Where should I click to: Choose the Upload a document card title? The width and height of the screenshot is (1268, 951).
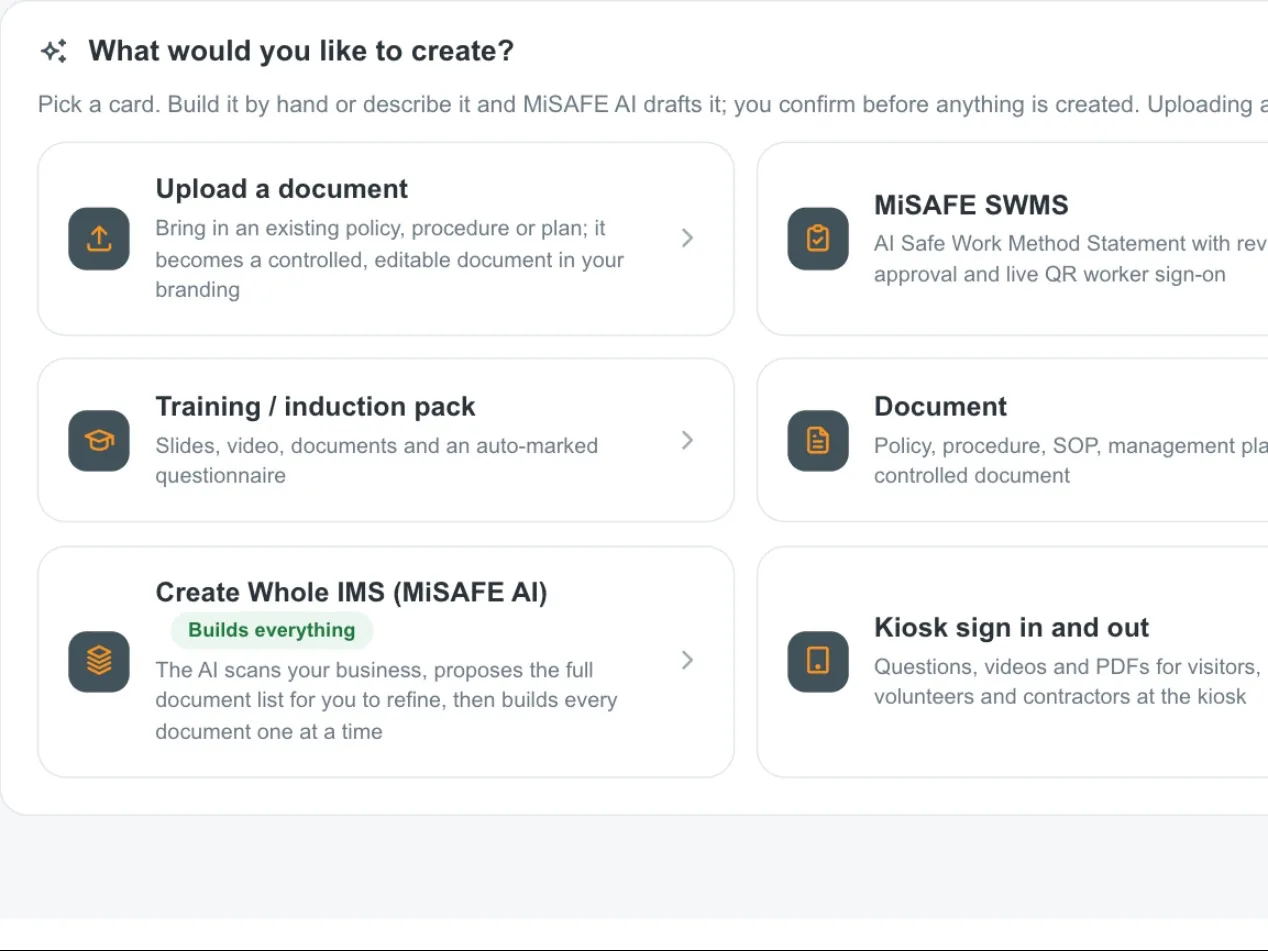pyautogui.click(x=282, y=189)
